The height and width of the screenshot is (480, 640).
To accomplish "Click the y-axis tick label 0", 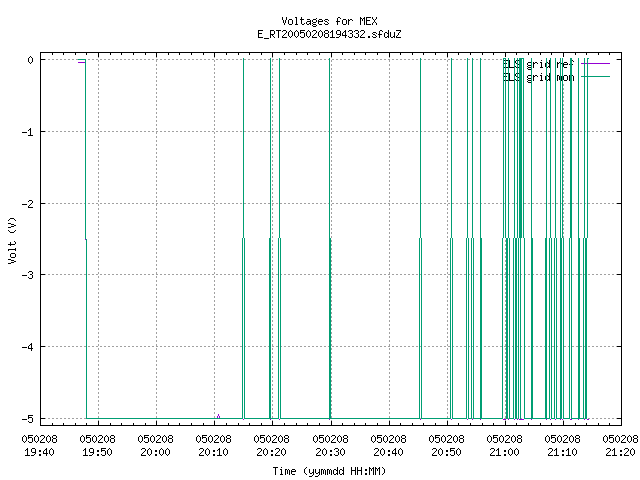I will tap(31, 60).
